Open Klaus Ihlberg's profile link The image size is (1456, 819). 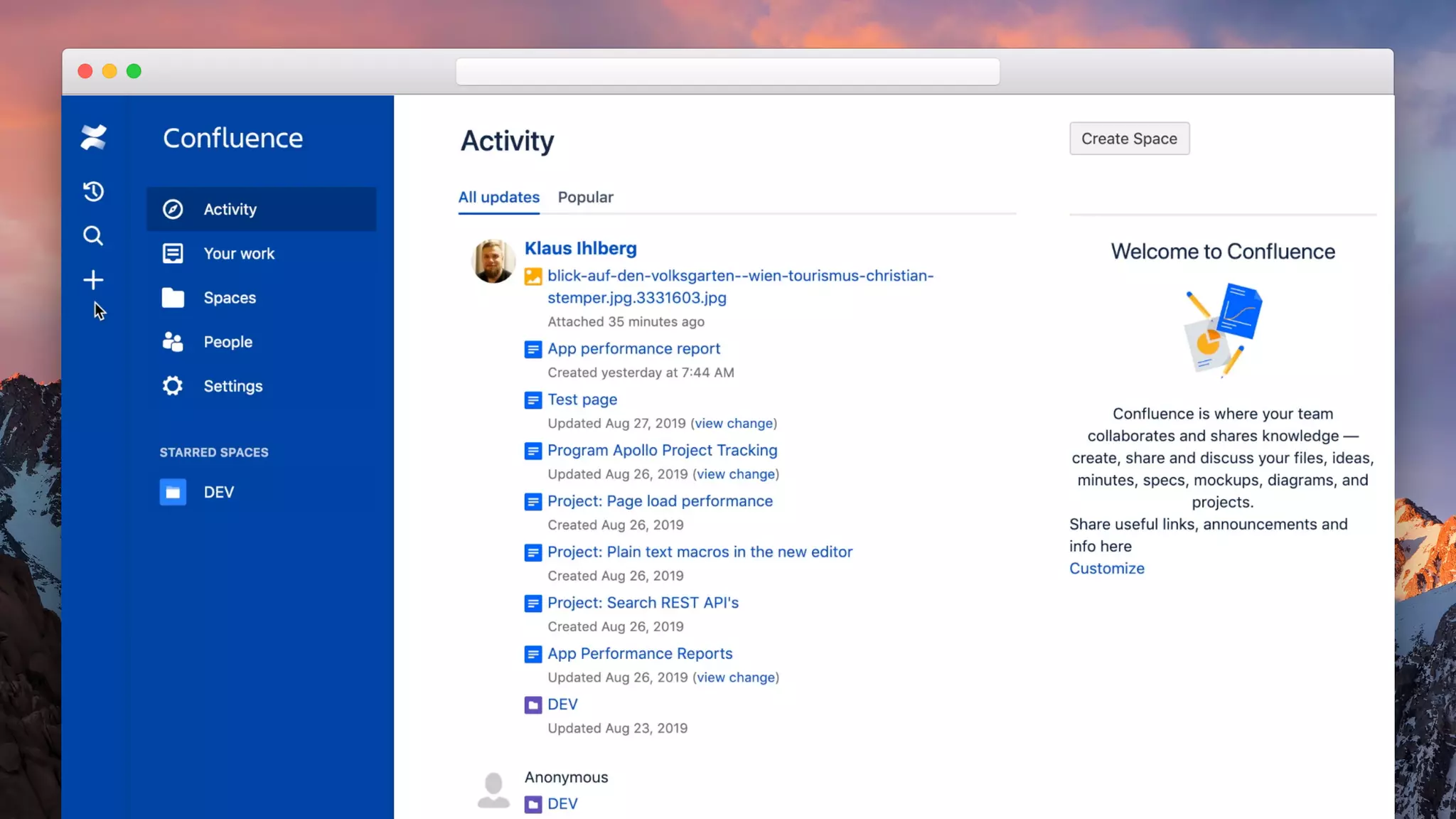pos(580,248)
